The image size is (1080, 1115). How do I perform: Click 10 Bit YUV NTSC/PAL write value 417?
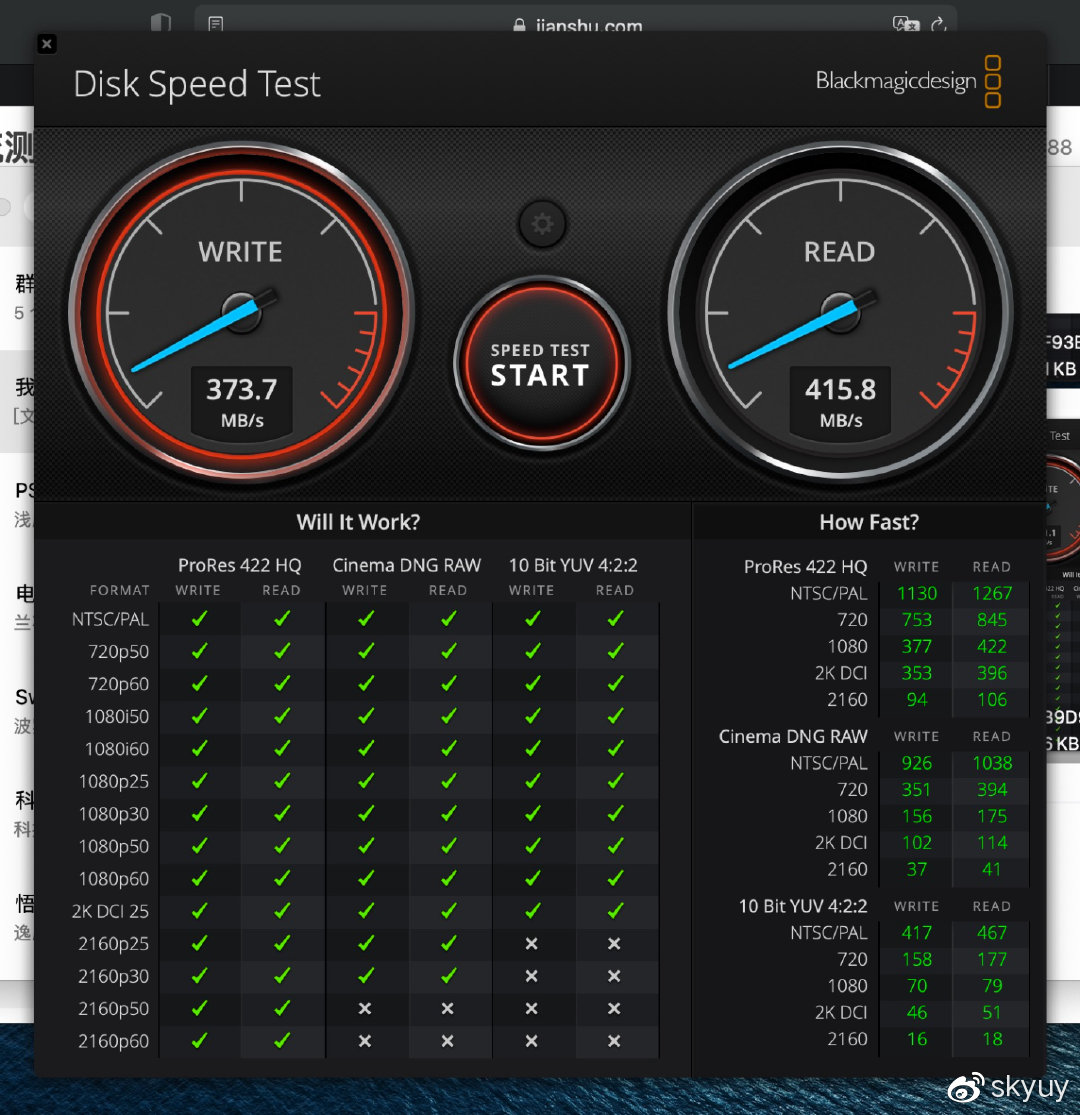[x=917, y=933]
